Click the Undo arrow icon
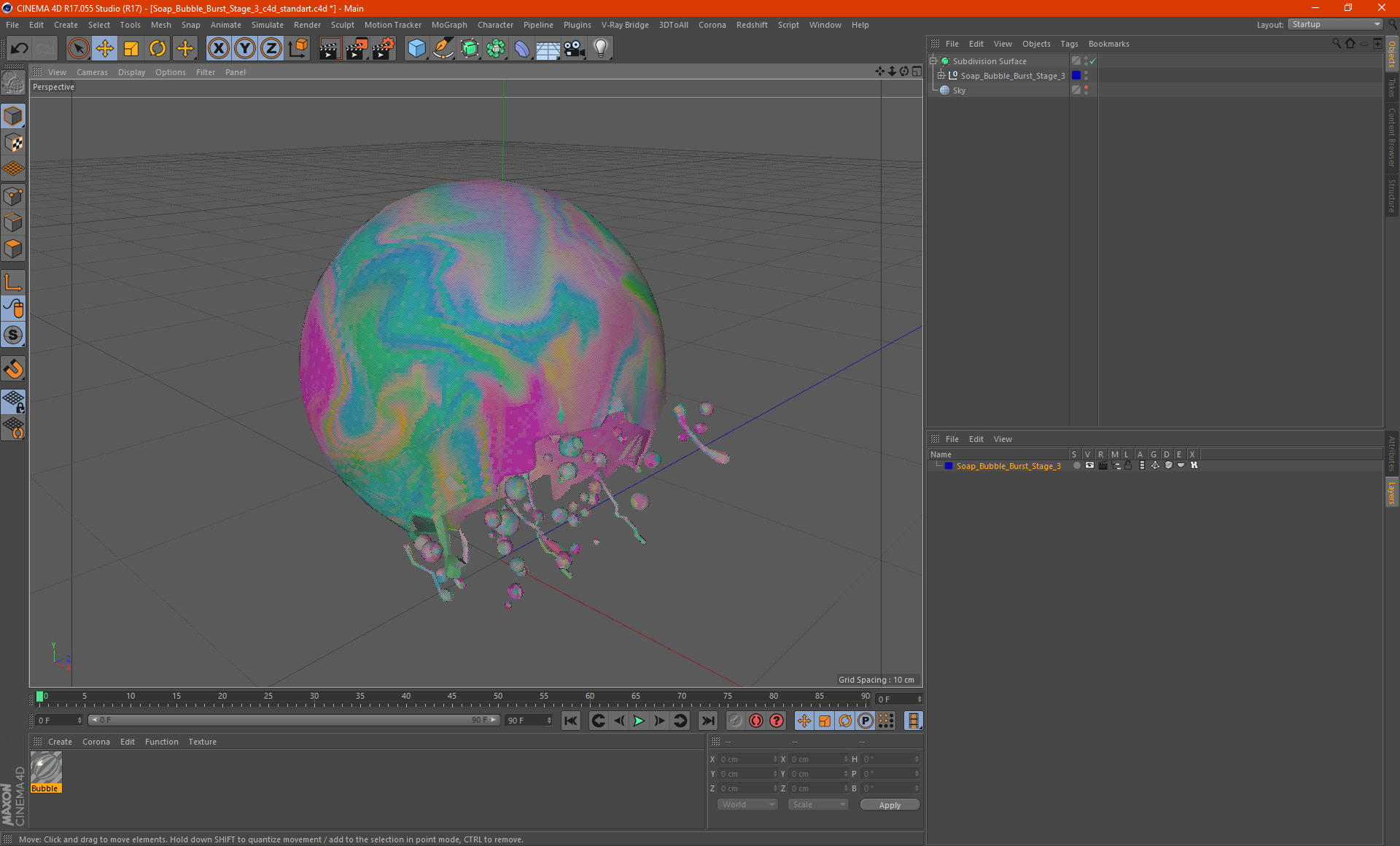Image resolution: width=1400 pixels, height=846 pixels. pos(20,49)
